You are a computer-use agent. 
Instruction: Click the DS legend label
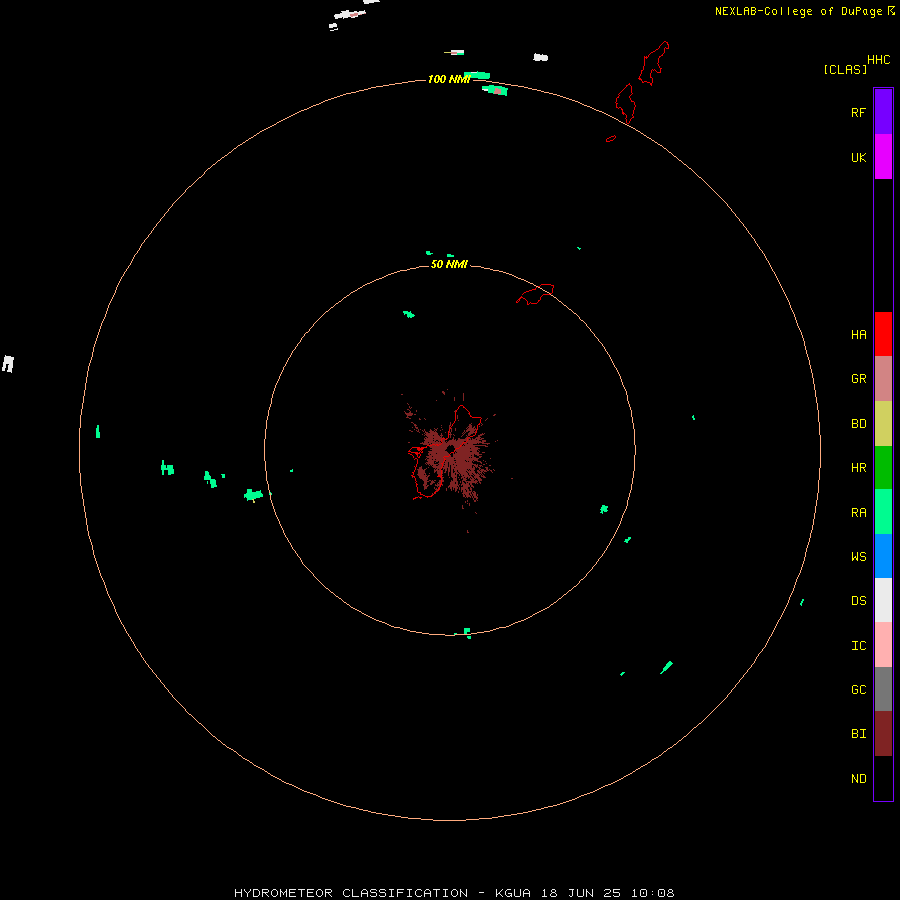click(x=858, y=601)
